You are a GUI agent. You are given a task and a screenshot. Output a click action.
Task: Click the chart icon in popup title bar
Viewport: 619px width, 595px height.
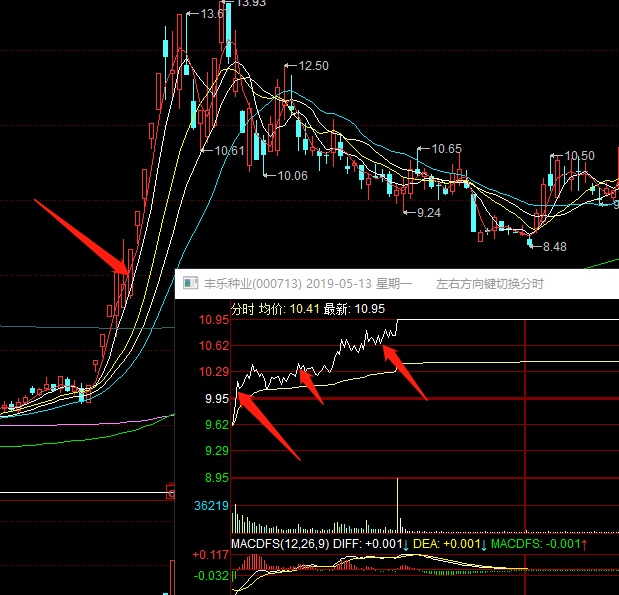(x=190, y=283)
